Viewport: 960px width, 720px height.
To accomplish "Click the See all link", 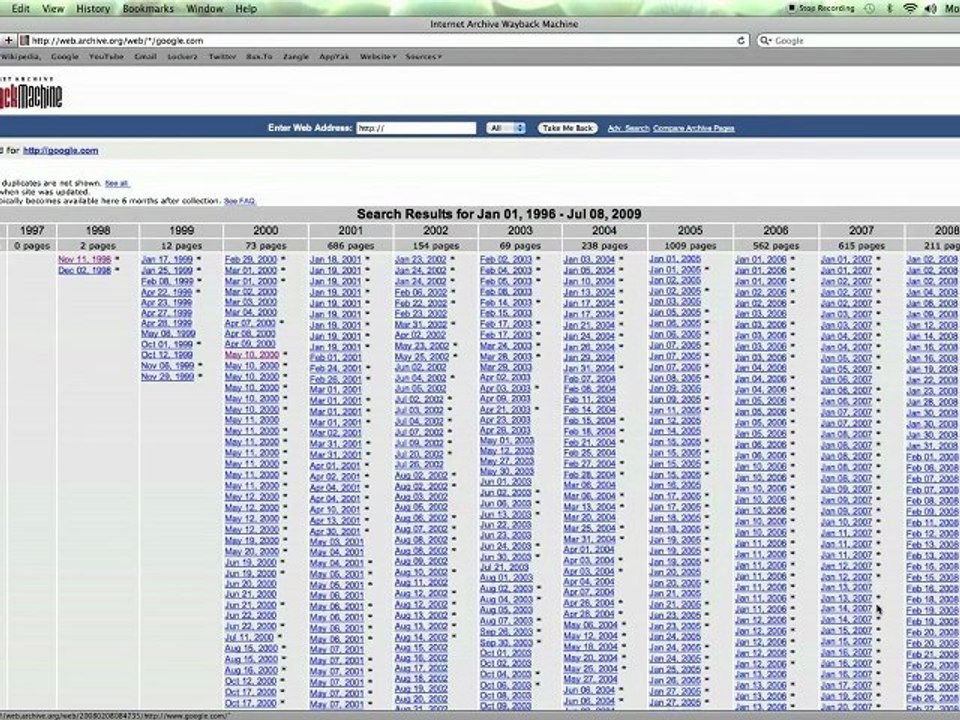I will 116,183.
